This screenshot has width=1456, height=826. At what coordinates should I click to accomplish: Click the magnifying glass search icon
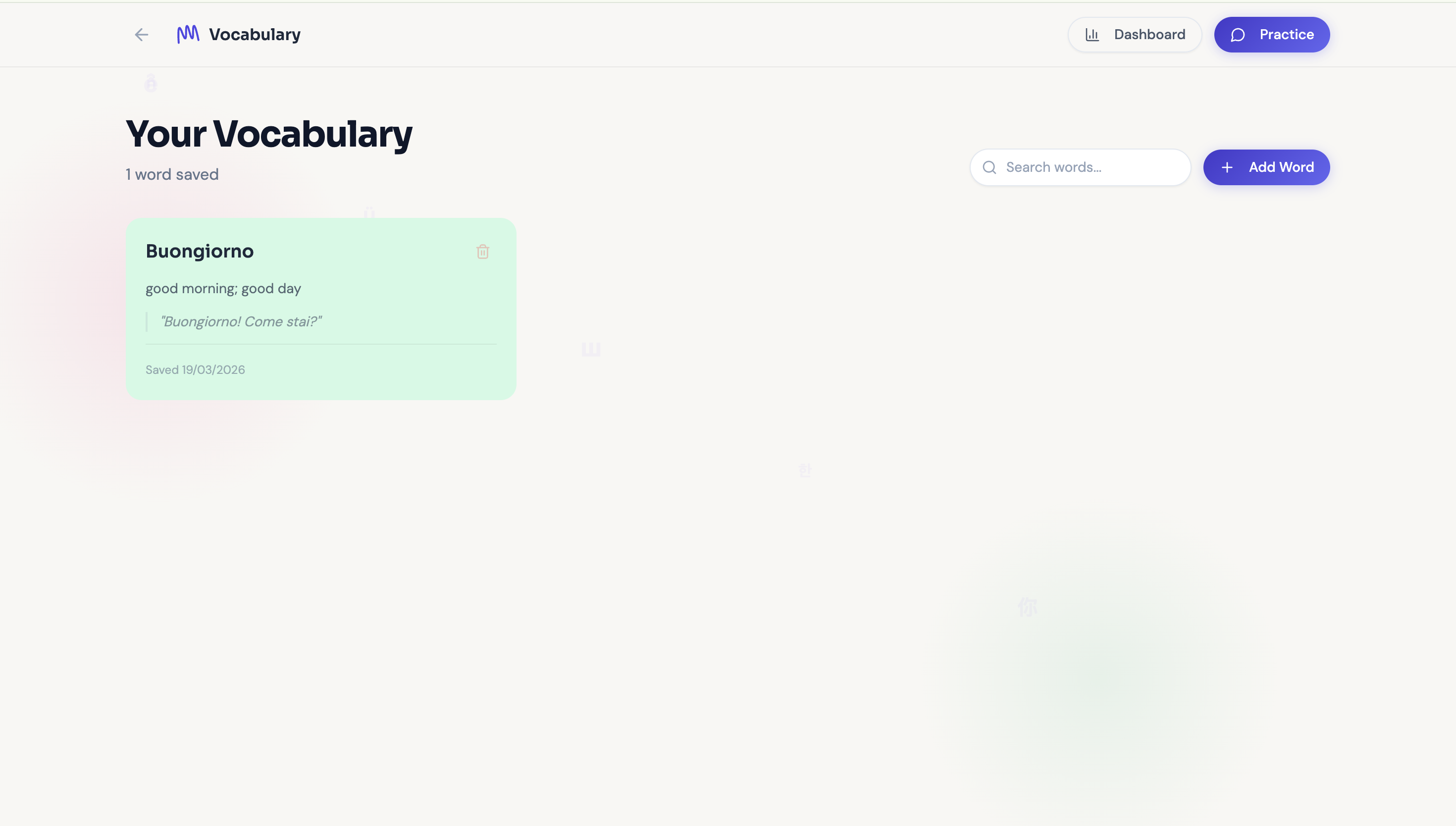[x=989, y=167]
